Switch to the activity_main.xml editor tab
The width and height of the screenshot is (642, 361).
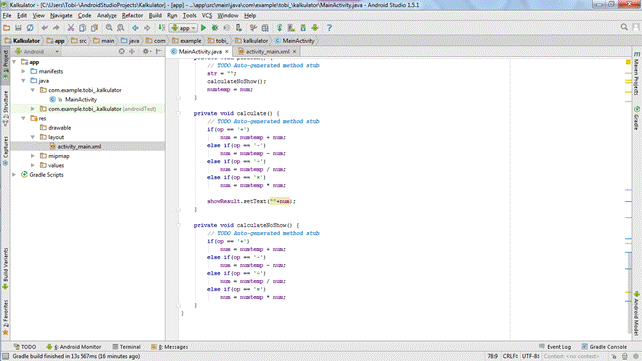click(x=267, y=52)
